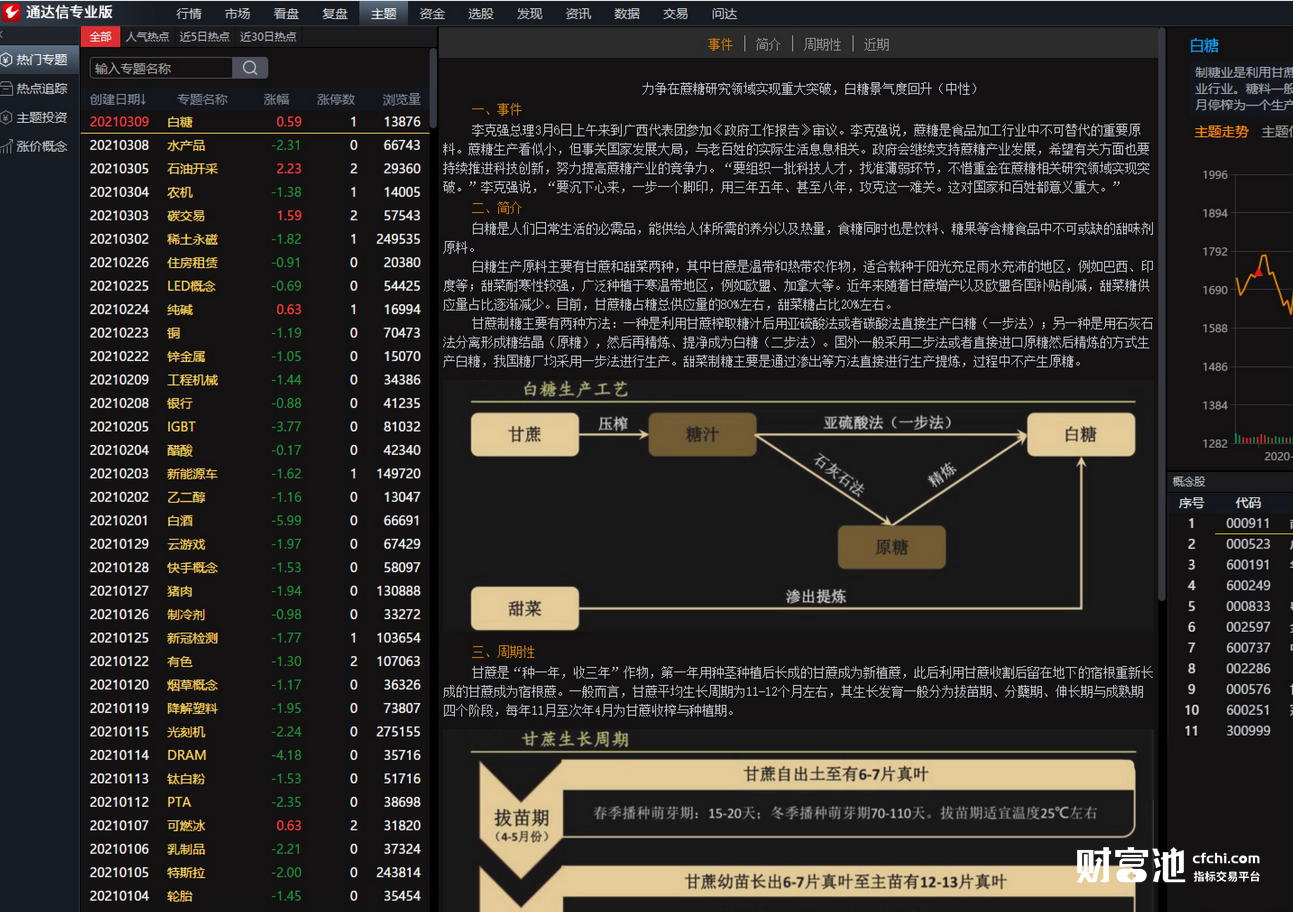Sort by 专题名称 column header
Screen dimensions: 1293x912
(202, 99)
